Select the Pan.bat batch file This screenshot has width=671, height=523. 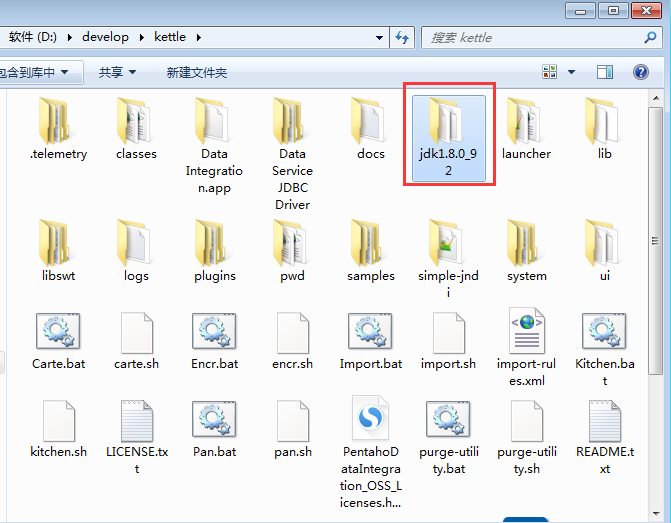[x=214, y=429]
